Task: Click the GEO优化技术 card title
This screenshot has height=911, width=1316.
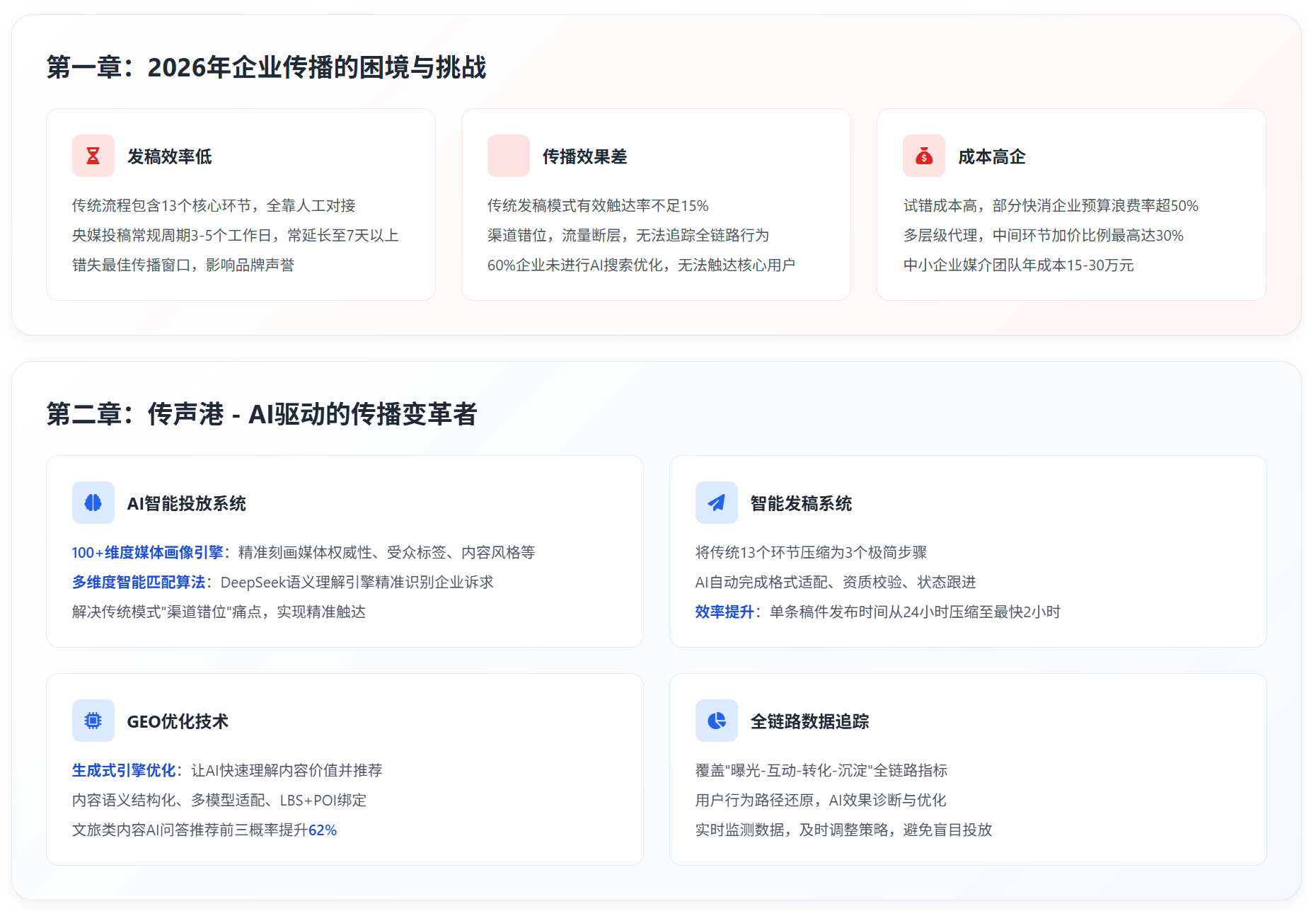Action: pos(178,721)
